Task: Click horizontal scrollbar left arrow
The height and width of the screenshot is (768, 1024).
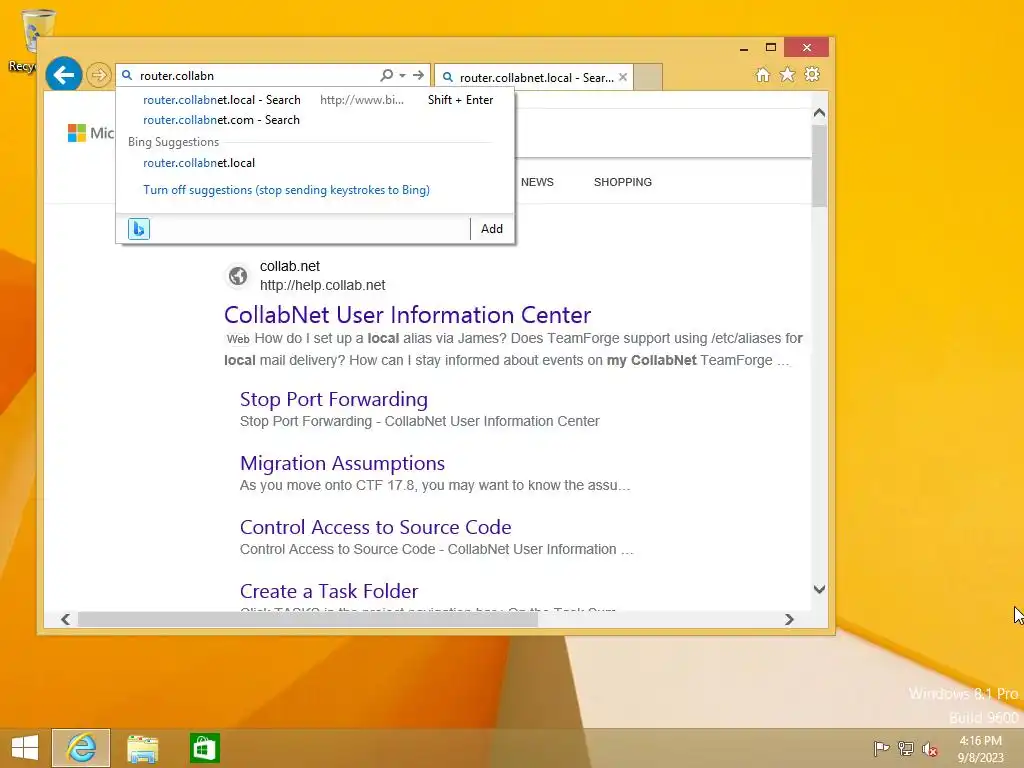Action: coord(65,619)
